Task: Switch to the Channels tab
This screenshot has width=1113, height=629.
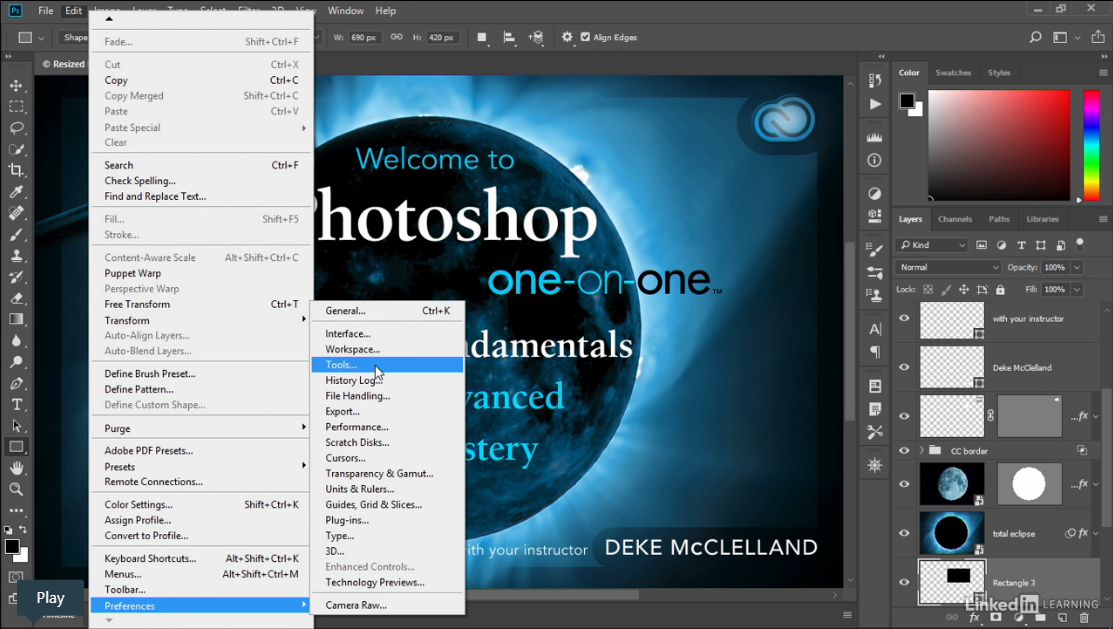Action: click(x=955, y=219)
